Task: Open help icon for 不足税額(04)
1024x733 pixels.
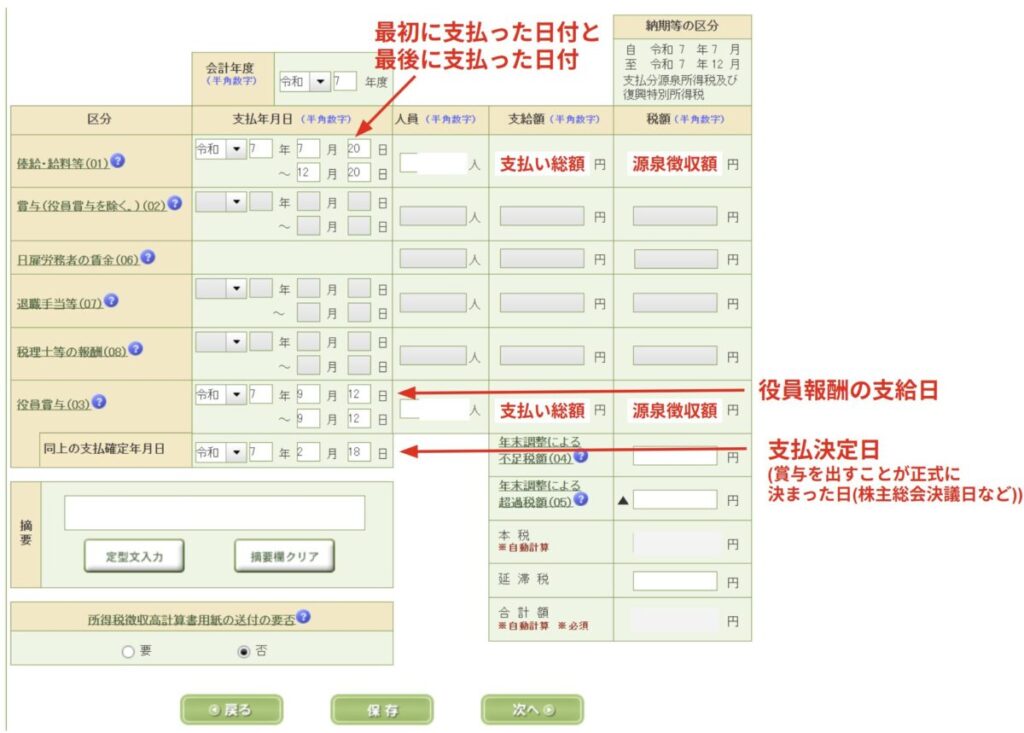Action: tap(580, 457)
